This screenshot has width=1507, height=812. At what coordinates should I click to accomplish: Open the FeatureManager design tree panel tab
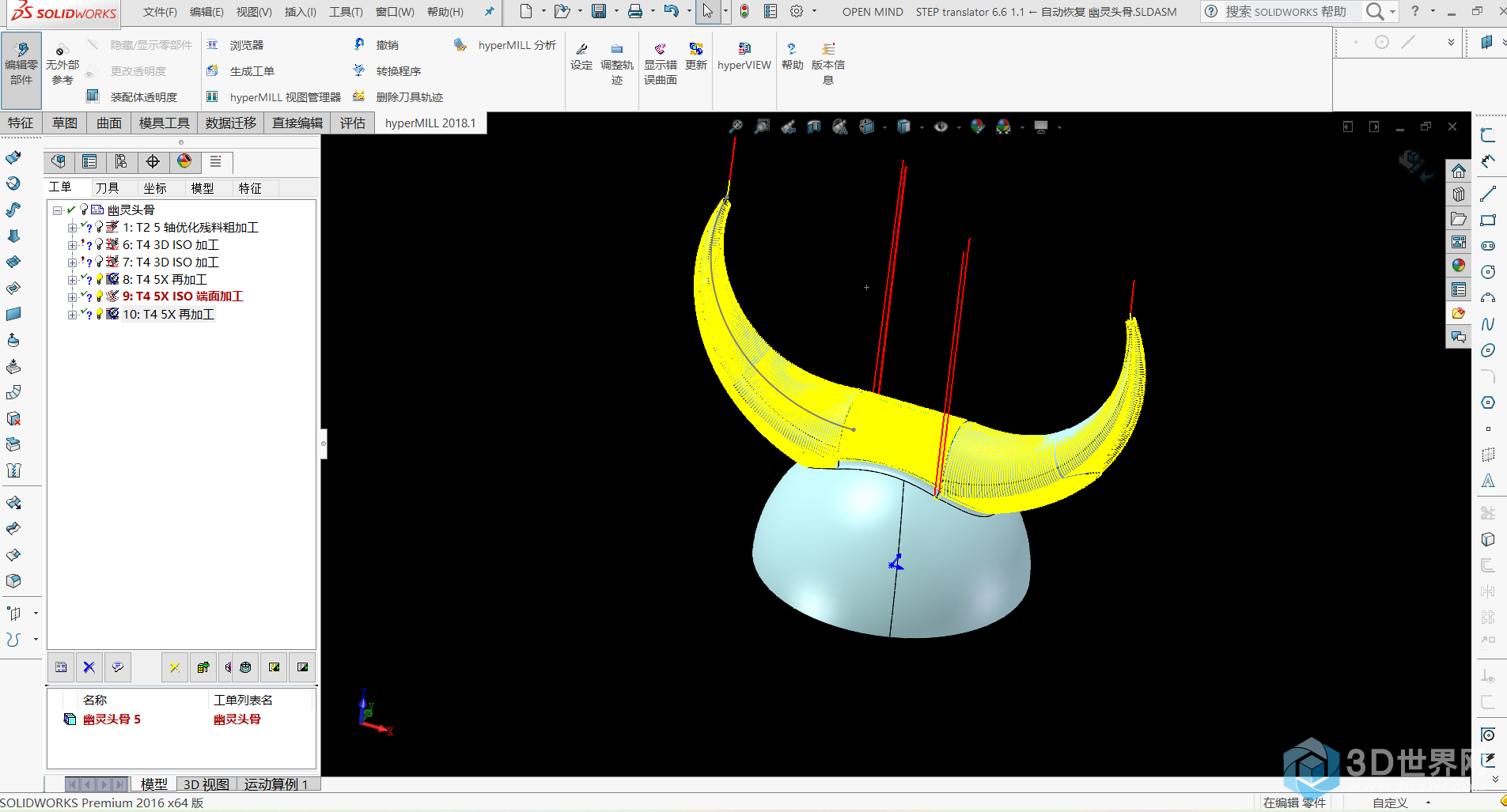[59, 162]
